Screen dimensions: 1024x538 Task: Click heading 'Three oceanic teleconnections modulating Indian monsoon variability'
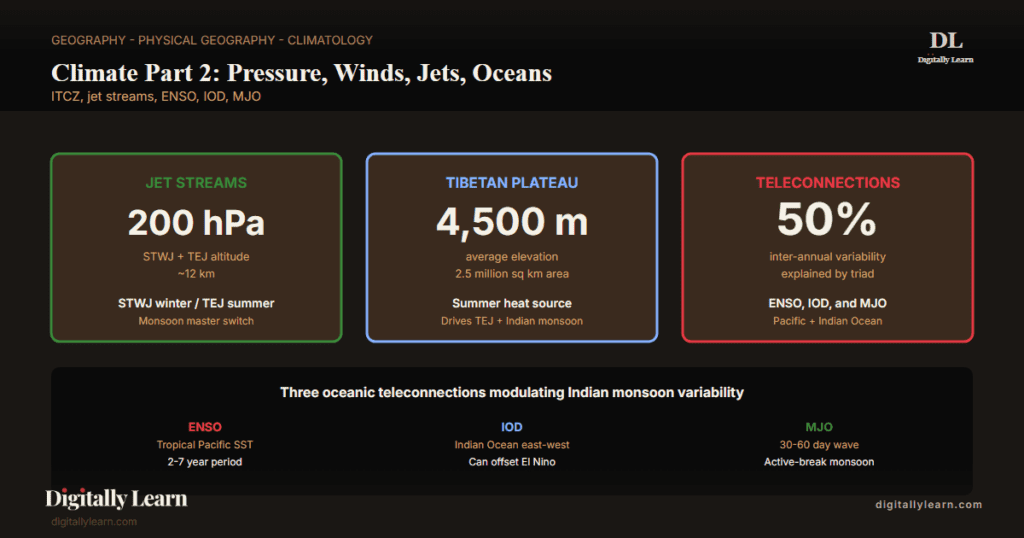tap(512, 392)
